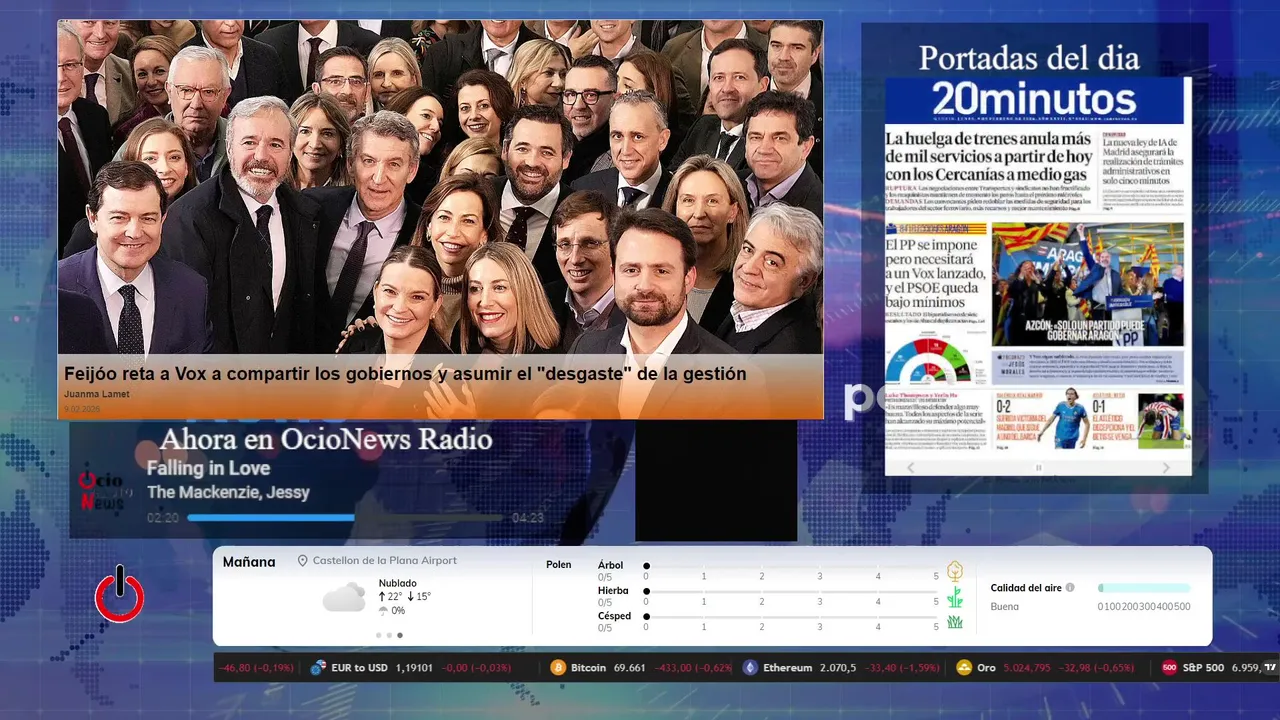Click 'El PP se impone' newspaper headline
This screenshot has height=720, width=1280.
tap(935, 273)
